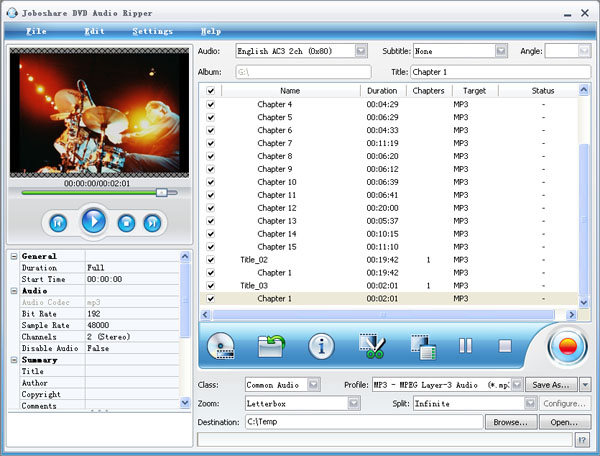Close the Joboshare window

pyautogui.click(x=585, y=13)
